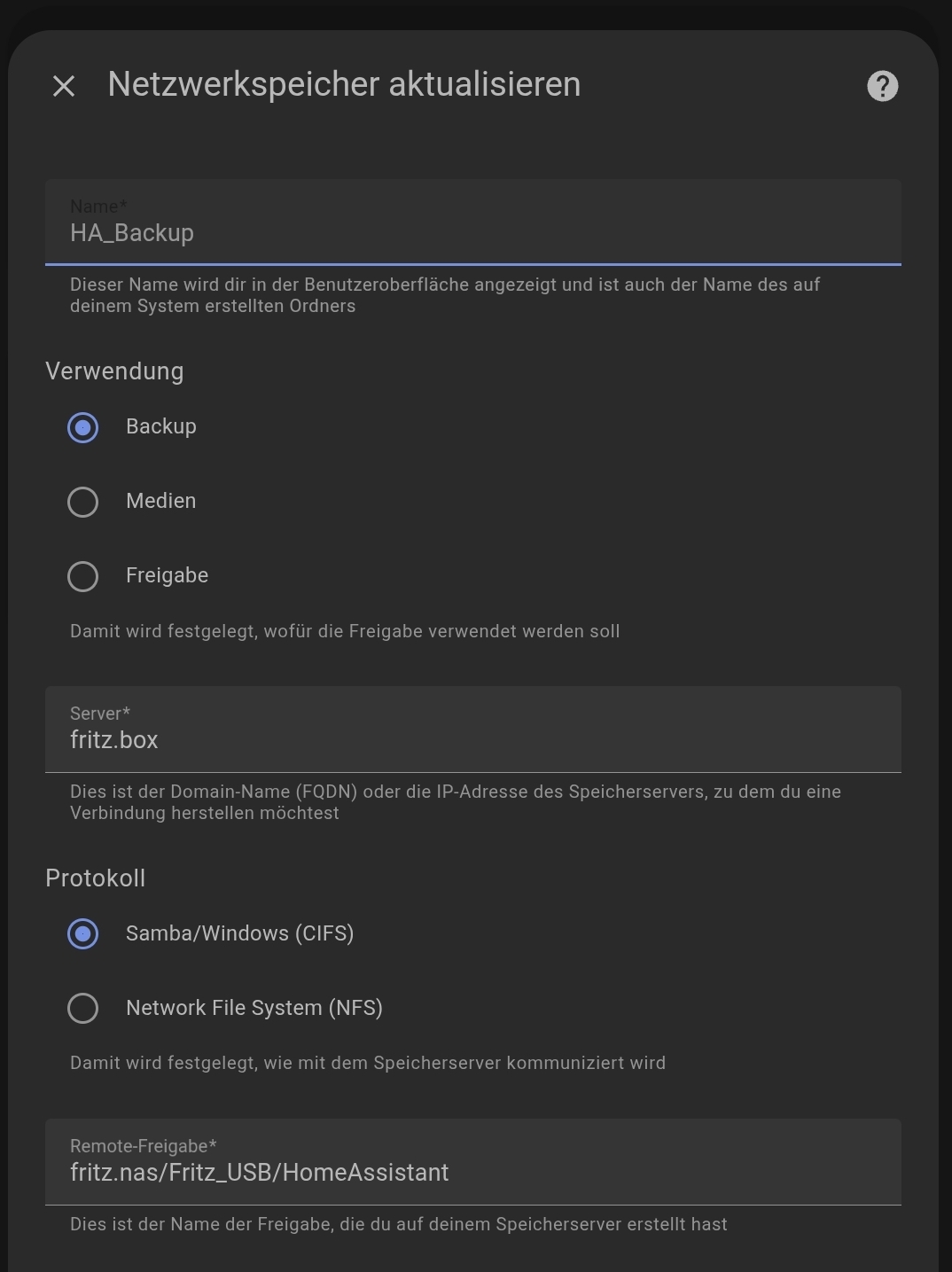Click the dialog title Netzwerkspeicher aktualisieren
952x1272 pixels.
pyautogui.click(x=344, y=85)
